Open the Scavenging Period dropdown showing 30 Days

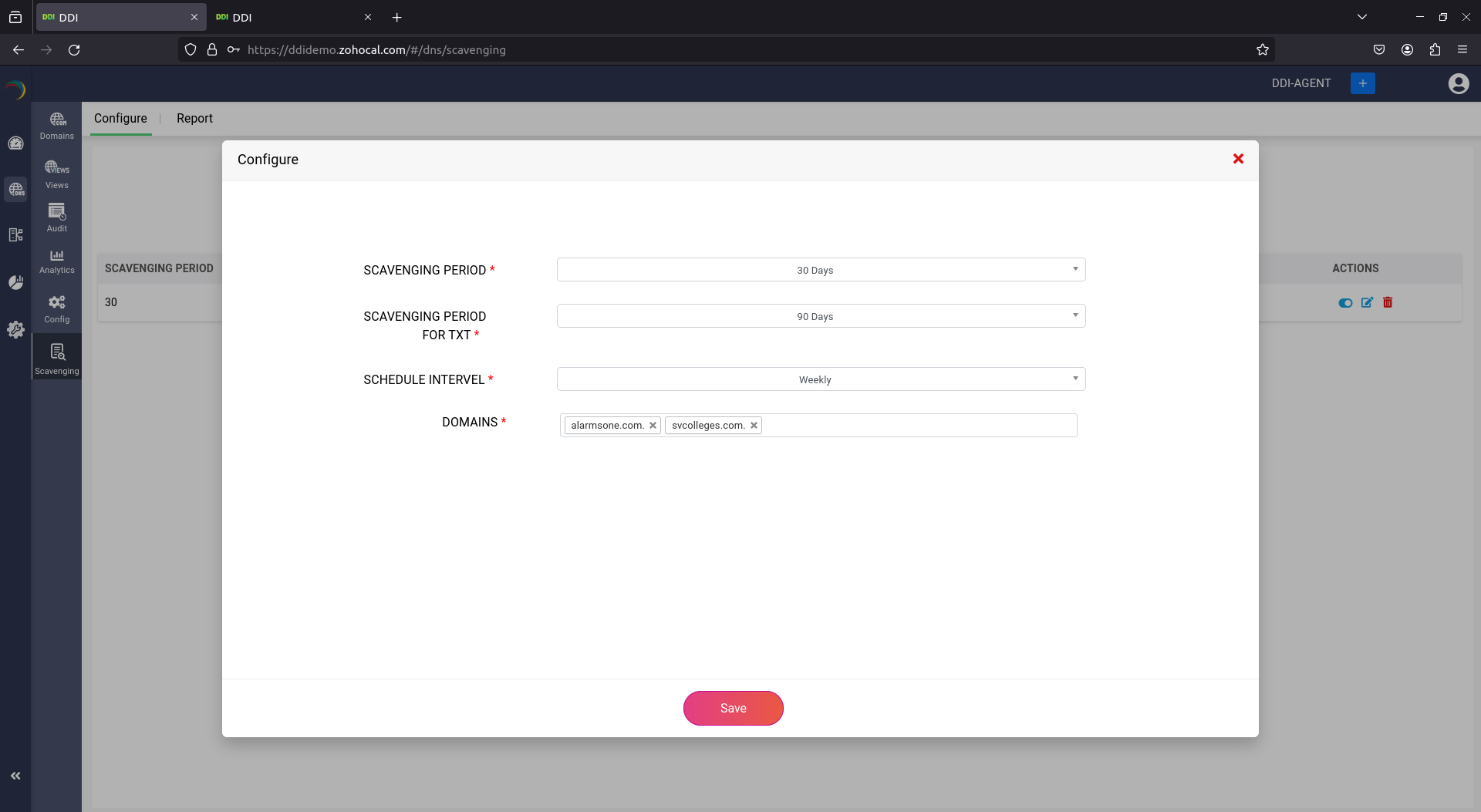[x=821, y=270]
